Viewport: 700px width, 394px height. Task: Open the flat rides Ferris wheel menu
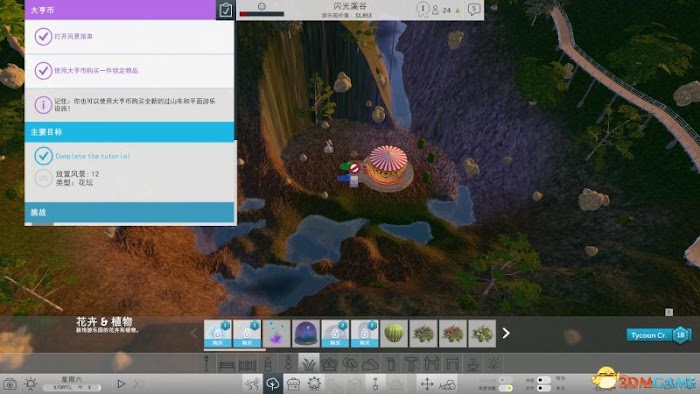[314, 384]
